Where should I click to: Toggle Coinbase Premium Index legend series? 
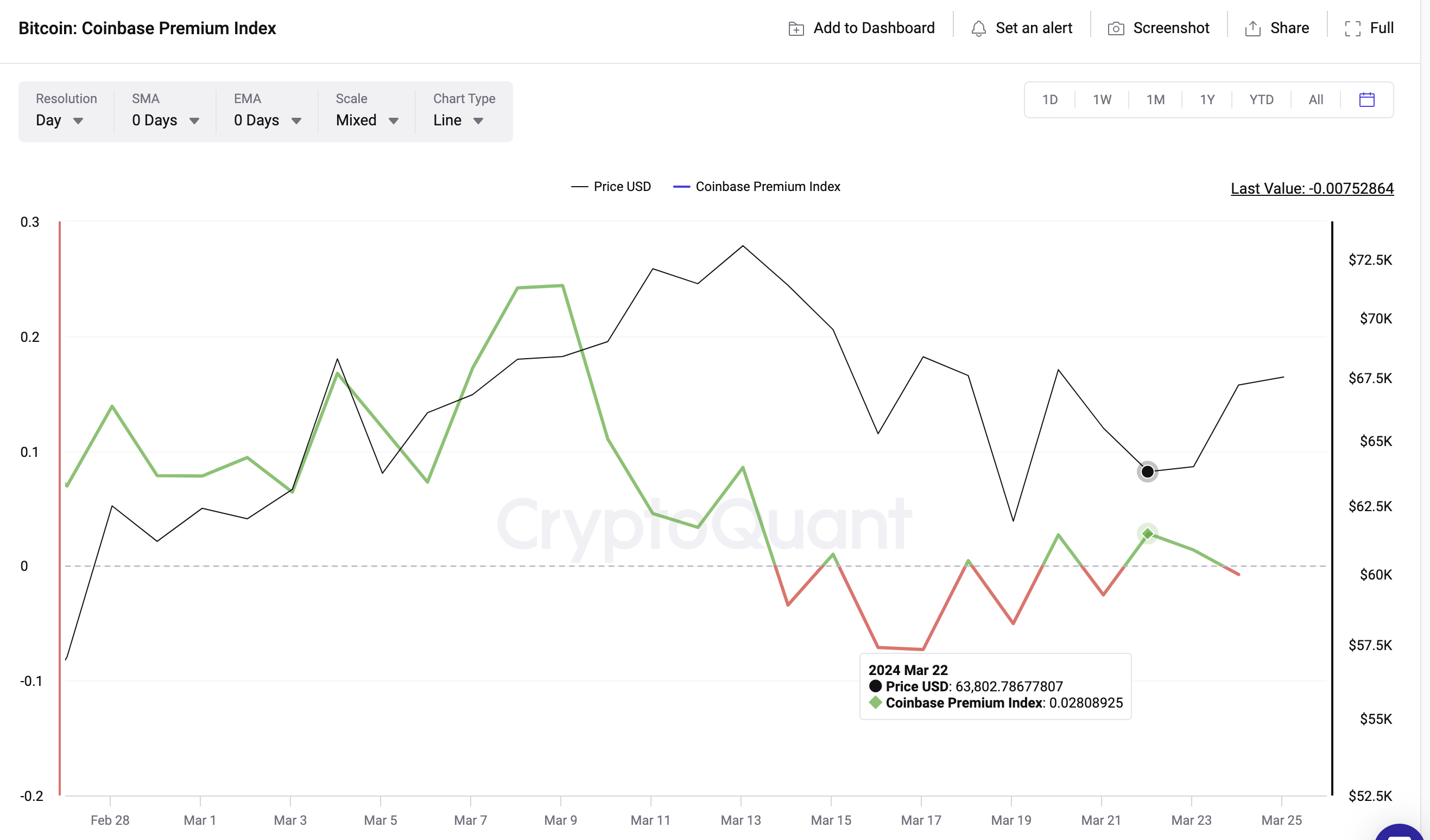tap(756, 187)
